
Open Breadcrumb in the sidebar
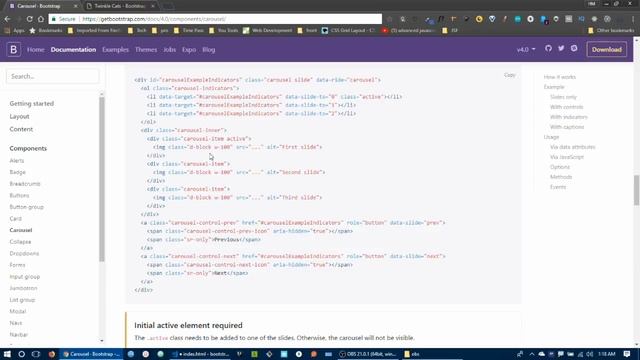(x=25, y=184)
